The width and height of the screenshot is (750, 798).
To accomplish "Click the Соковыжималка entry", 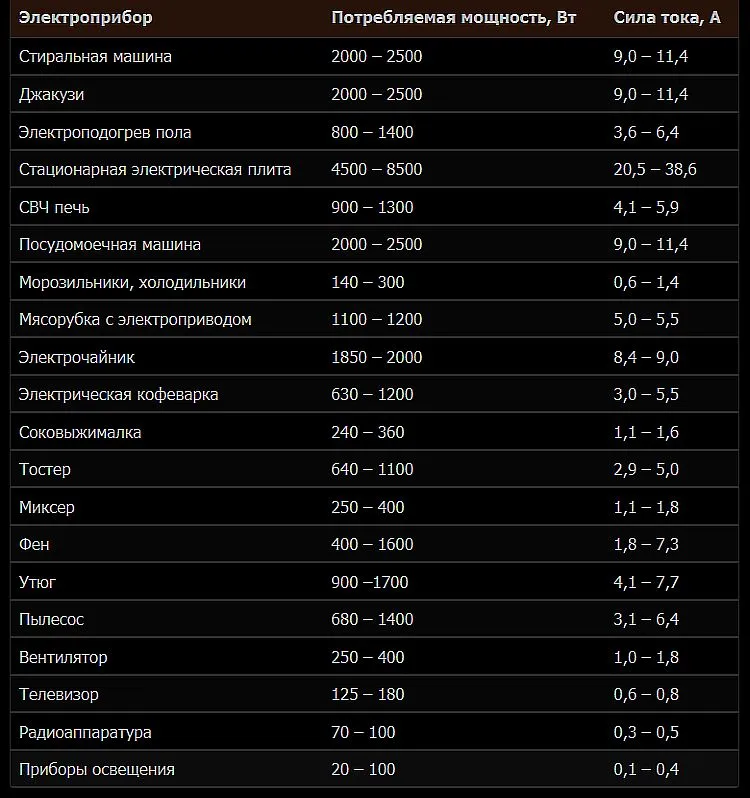I will click(x=80, y=432).
